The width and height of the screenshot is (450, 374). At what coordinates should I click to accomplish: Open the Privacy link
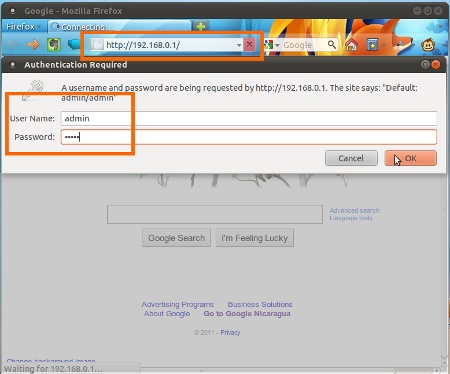(230, 332)
